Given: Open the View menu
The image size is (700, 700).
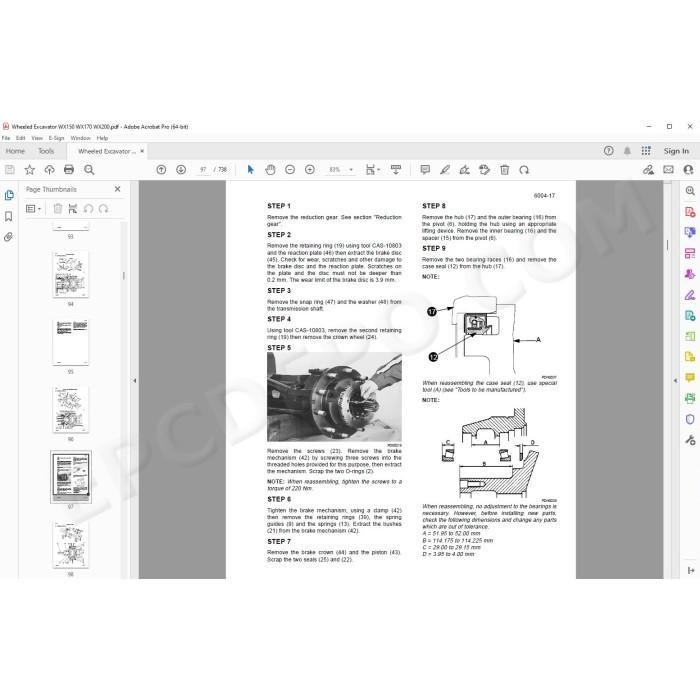Looking at the screenshot, I should [37, 138].
